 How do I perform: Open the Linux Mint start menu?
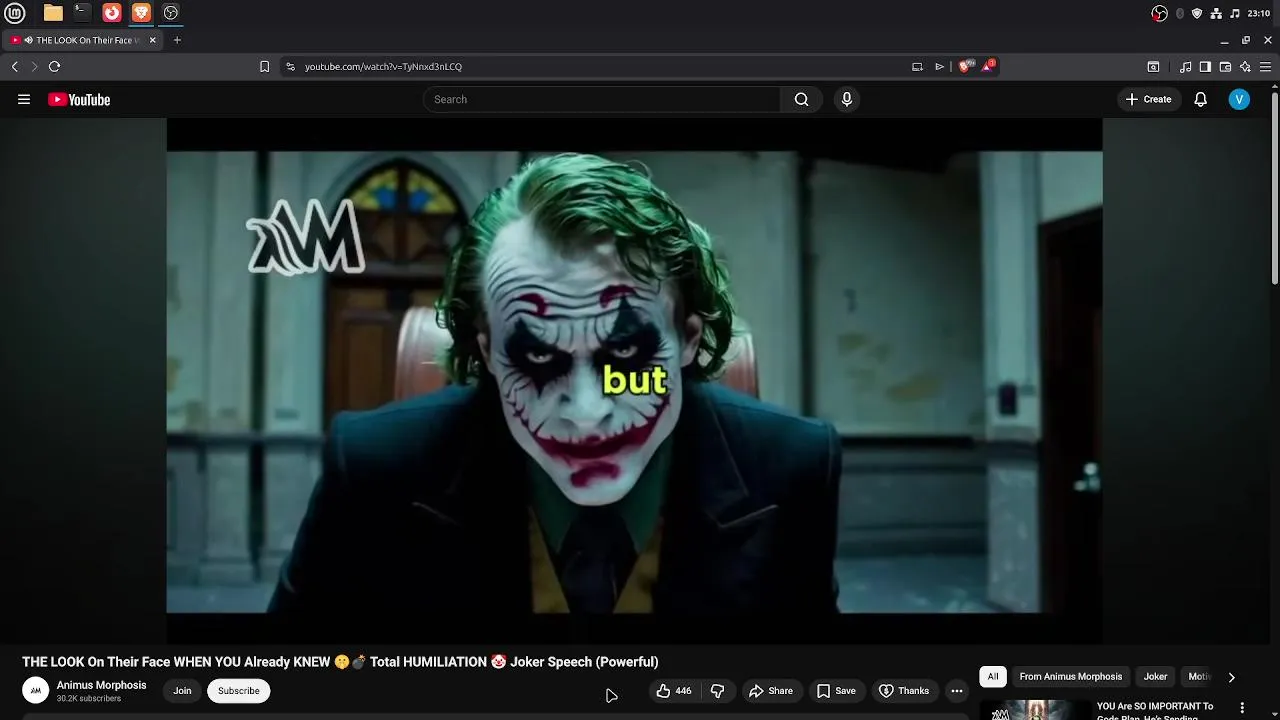(x=14, y=13)
